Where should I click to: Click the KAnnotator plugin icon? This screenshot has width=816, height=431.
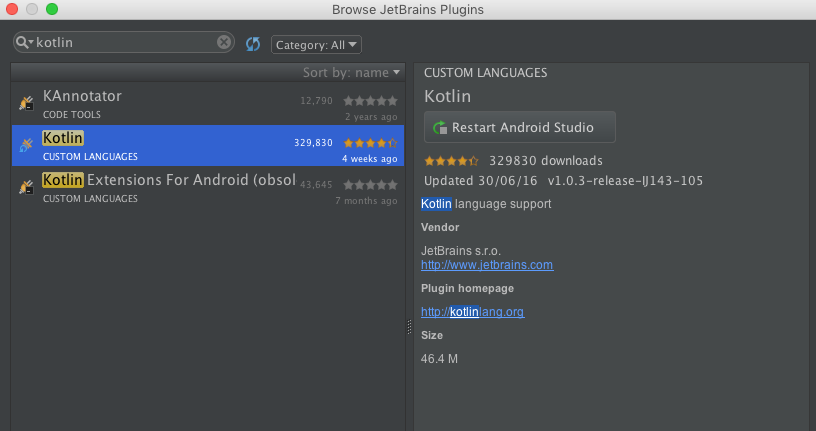pos(26,103)
